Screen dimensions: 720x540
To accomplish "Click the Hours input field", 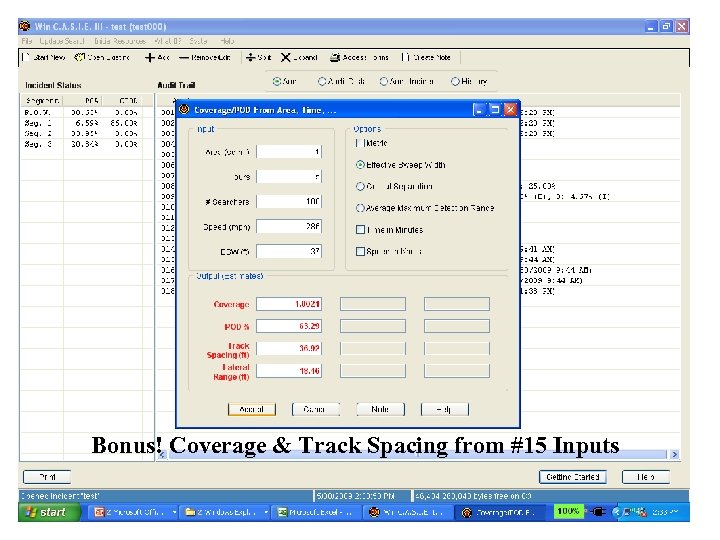I will tap(289, 177).
